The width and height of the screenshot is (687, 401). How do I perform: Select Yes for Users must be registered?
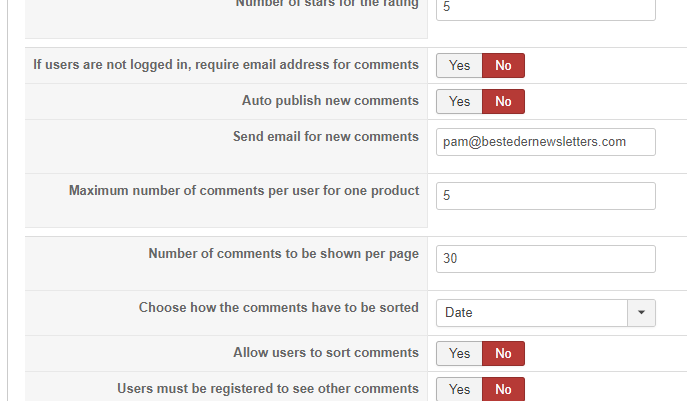[x=459, y=389]
